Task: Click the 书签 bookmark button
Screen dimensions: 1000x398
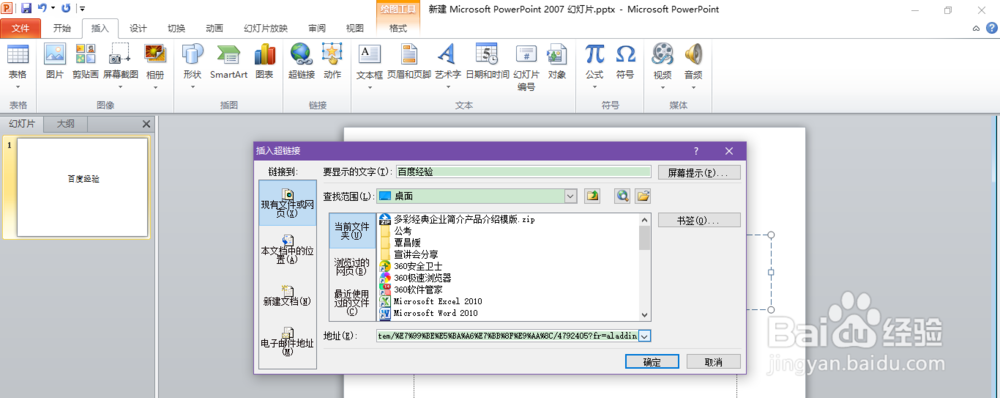Action: [700, 220]
